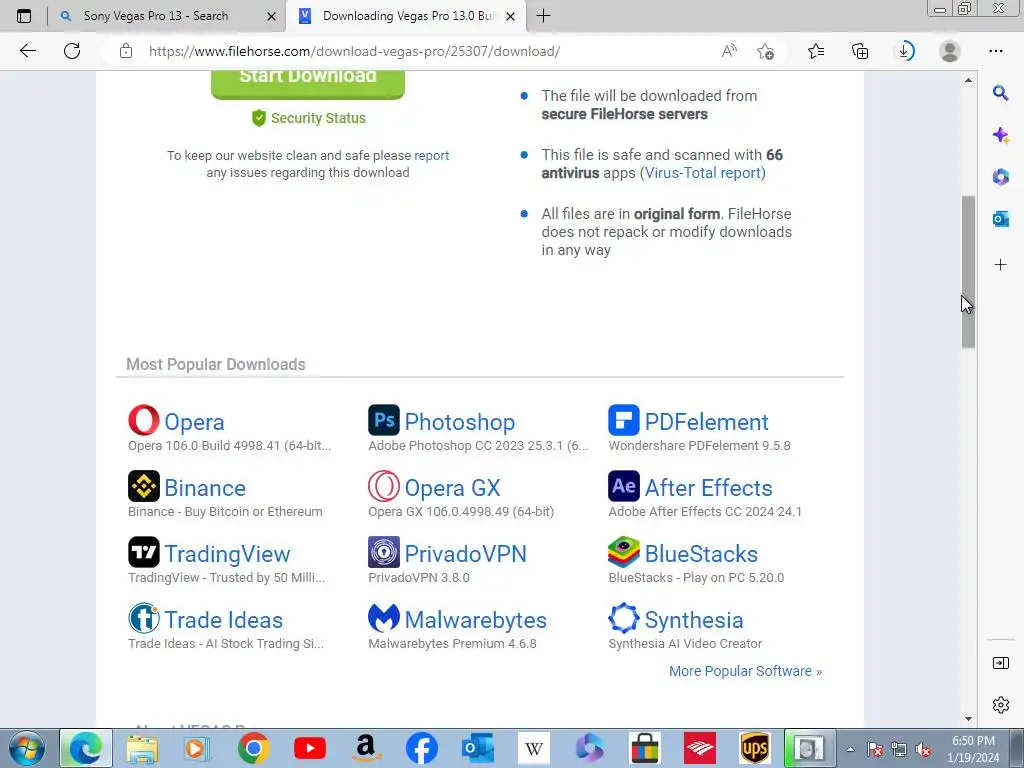Viewport: 1024px width, 768px height.
Task: Click the Synthesia logo icon
Action: pos(624,618)
